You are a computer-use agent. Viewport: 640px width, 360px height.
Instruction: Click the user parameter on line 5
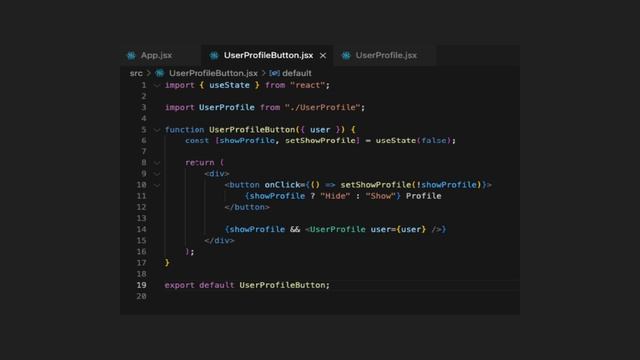(x=320, y=129)
